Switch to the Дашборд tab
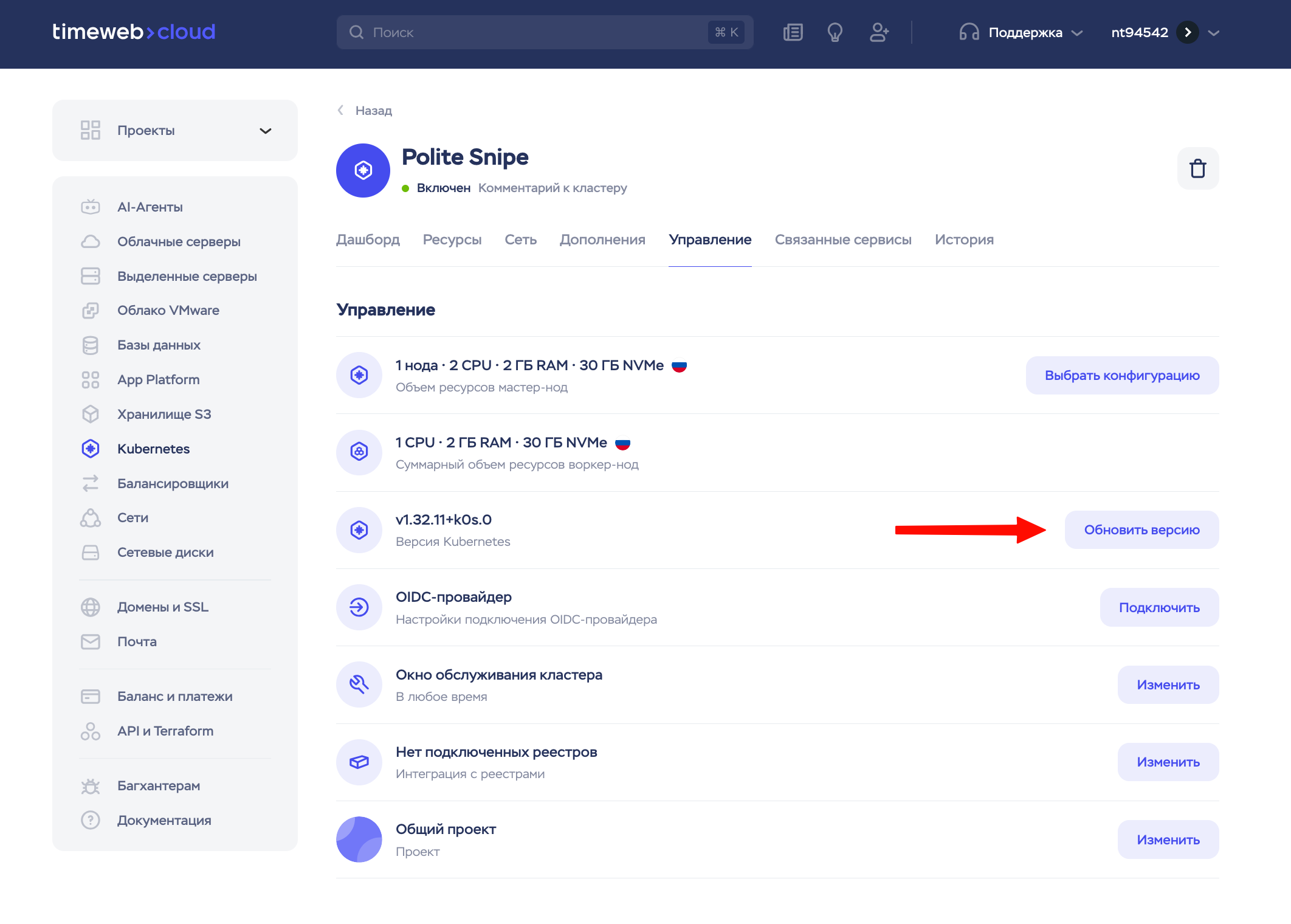Image resolution: width=1291 pixels, height=924 pixels. tap(368, 240)
